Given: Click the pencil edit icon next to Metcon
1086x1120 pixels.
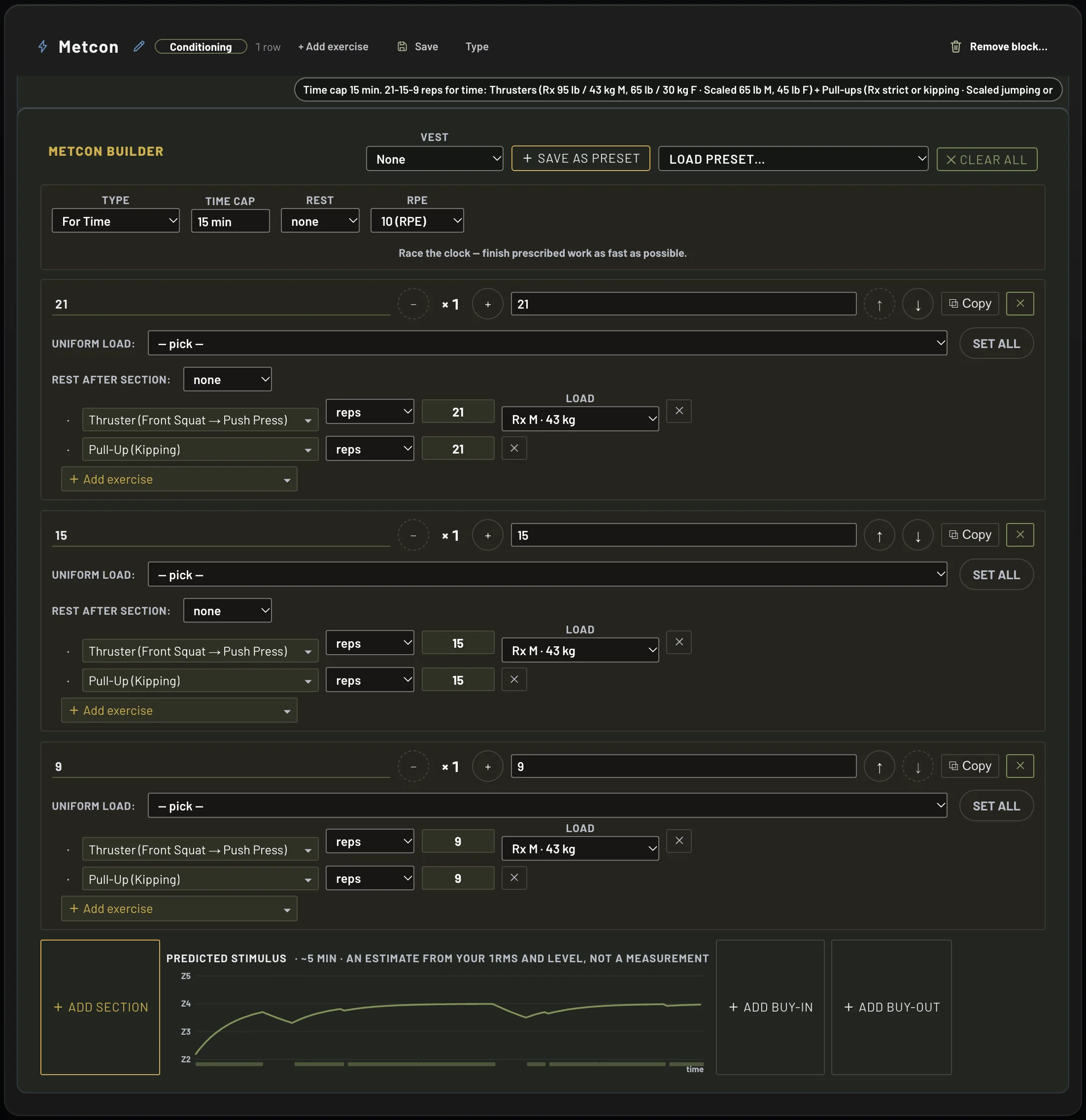Looking at the screenshot, I should point(139,46).
